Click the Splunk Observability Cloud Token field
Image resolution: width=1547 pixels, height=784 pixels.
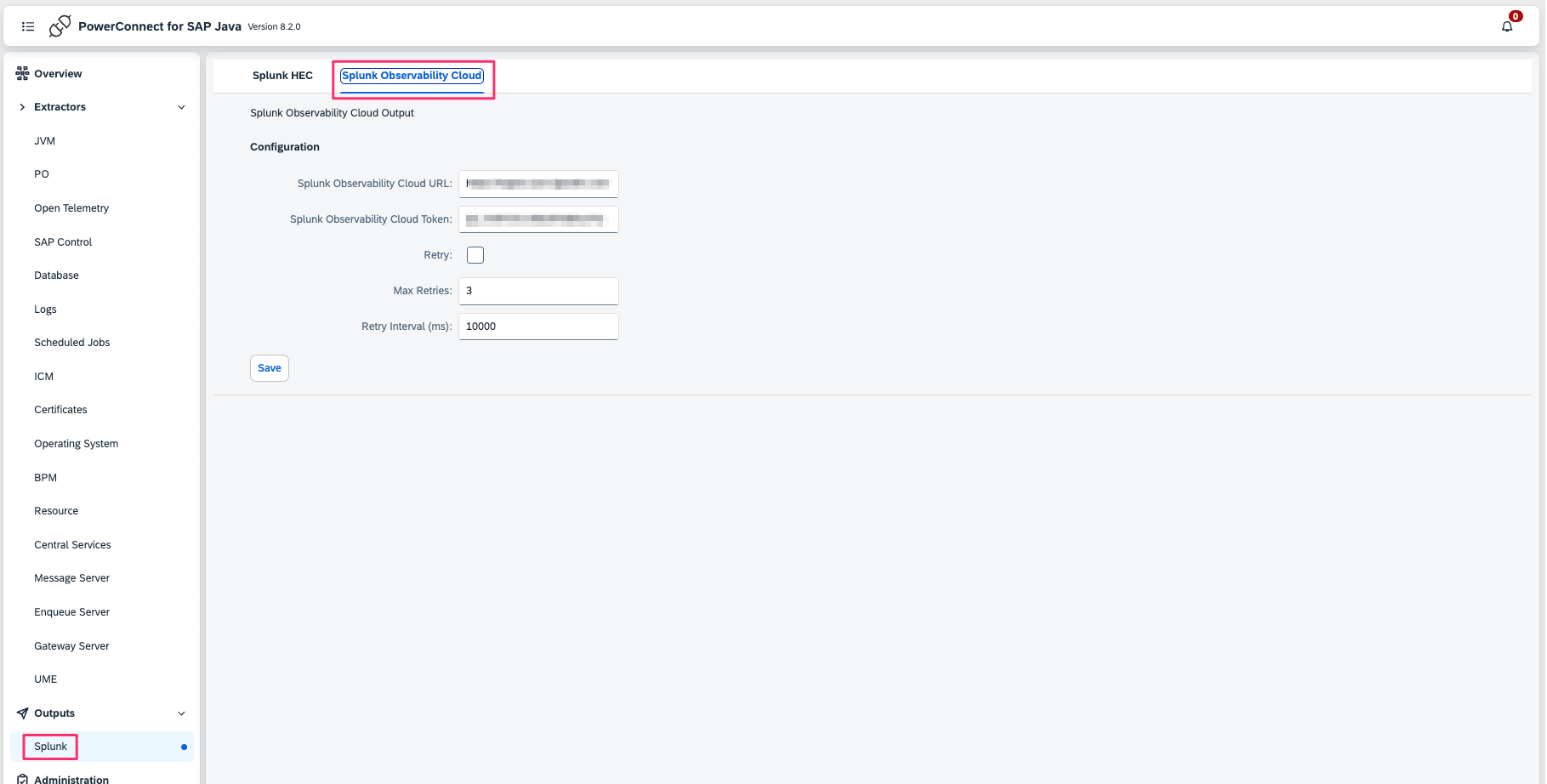pos(537,219)
